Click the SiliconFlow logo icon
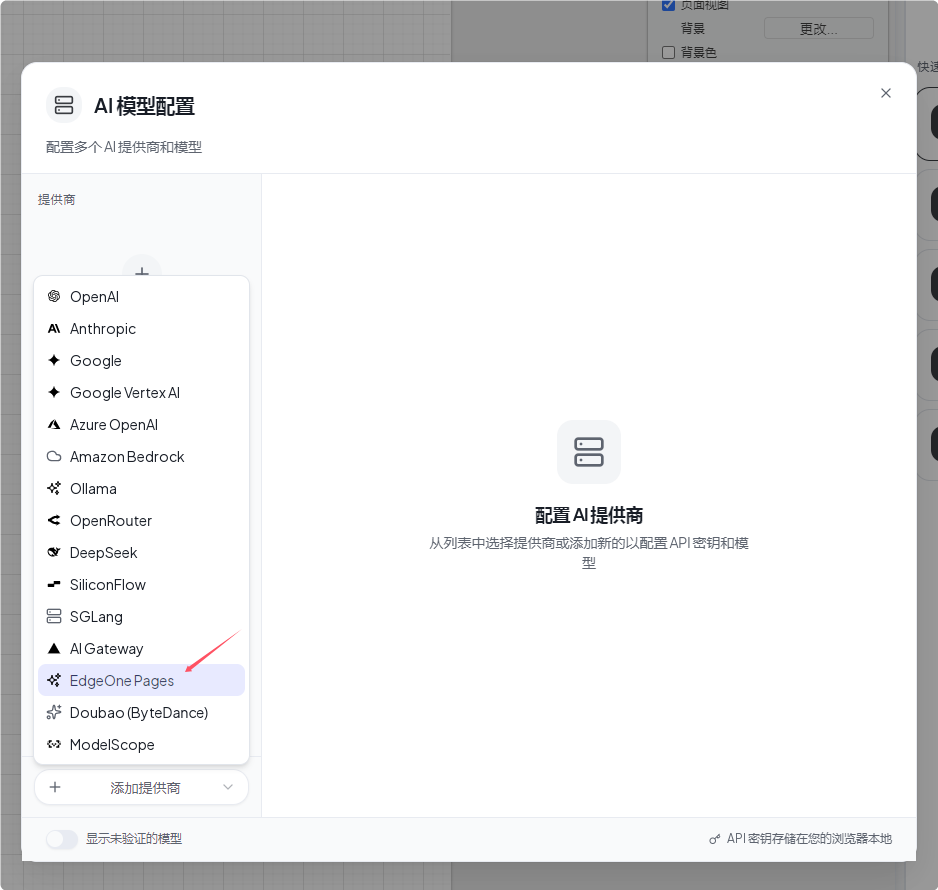 tap(54, 584)
